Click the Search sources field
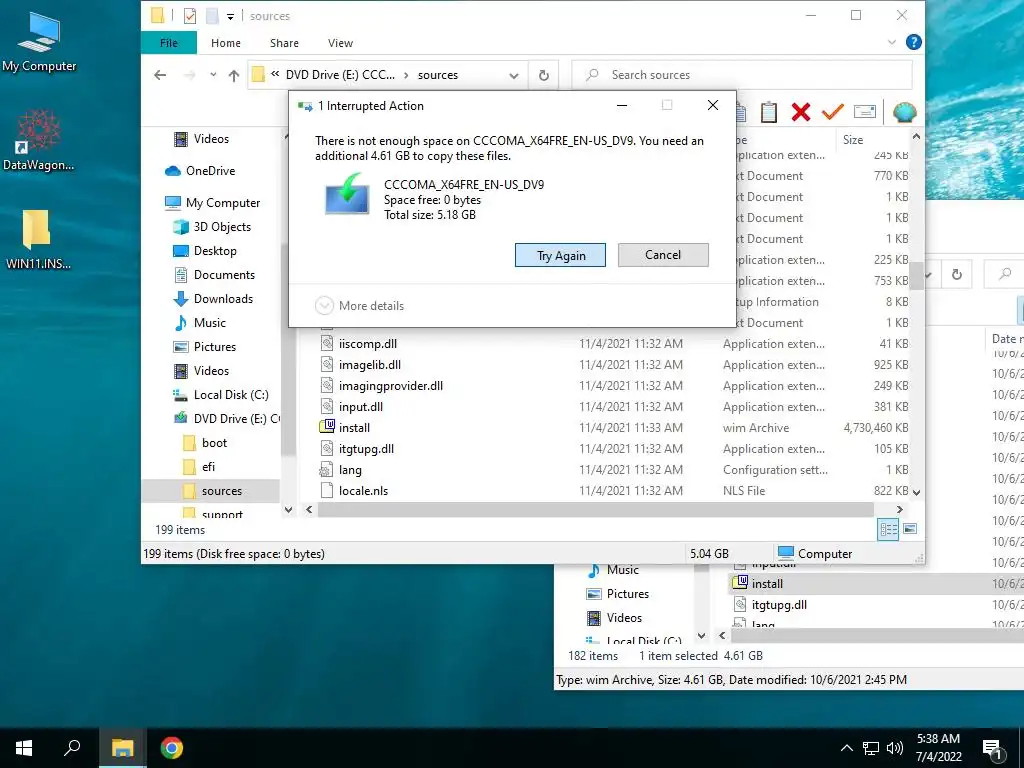 pyautogui.click(x=742, y=75)
